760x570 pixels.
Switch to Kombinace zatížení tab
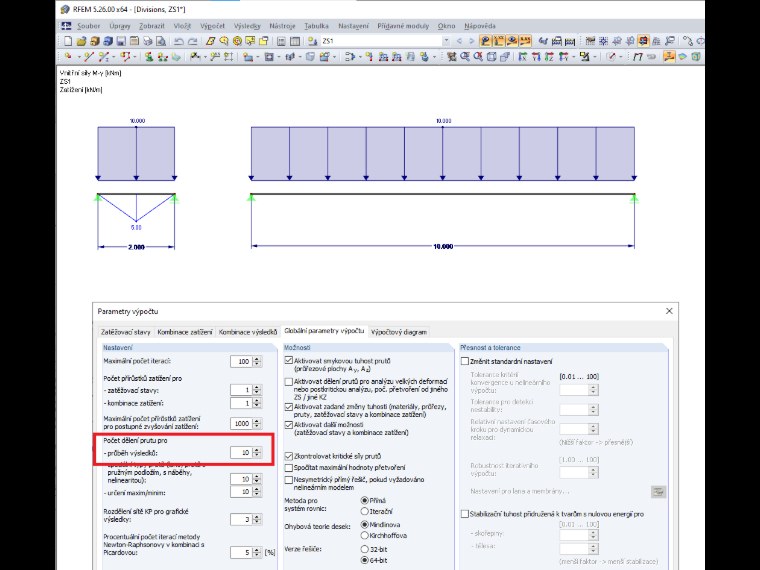click(x=185, y=332)
